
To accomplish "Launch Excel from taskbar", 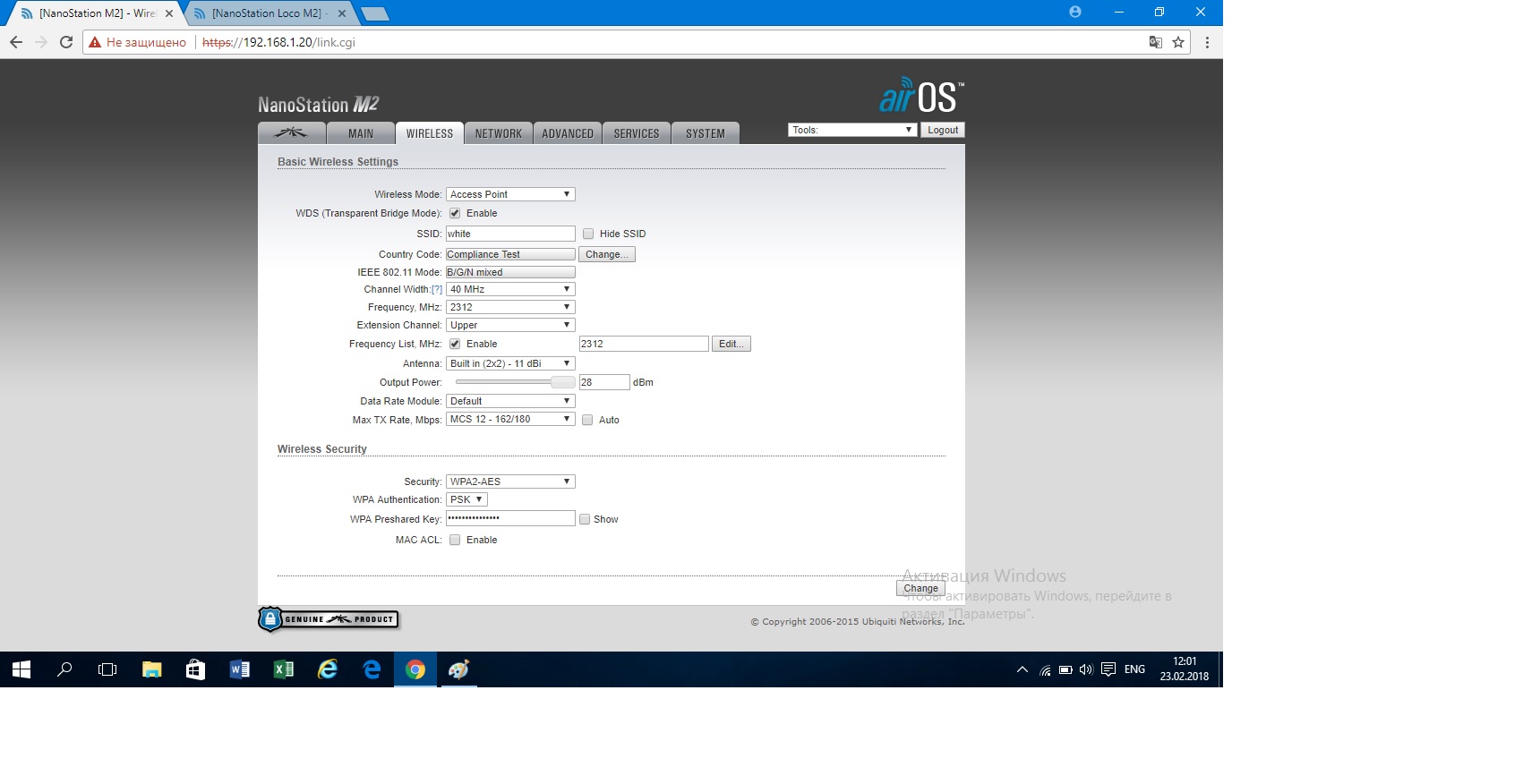I will [283, 669].
